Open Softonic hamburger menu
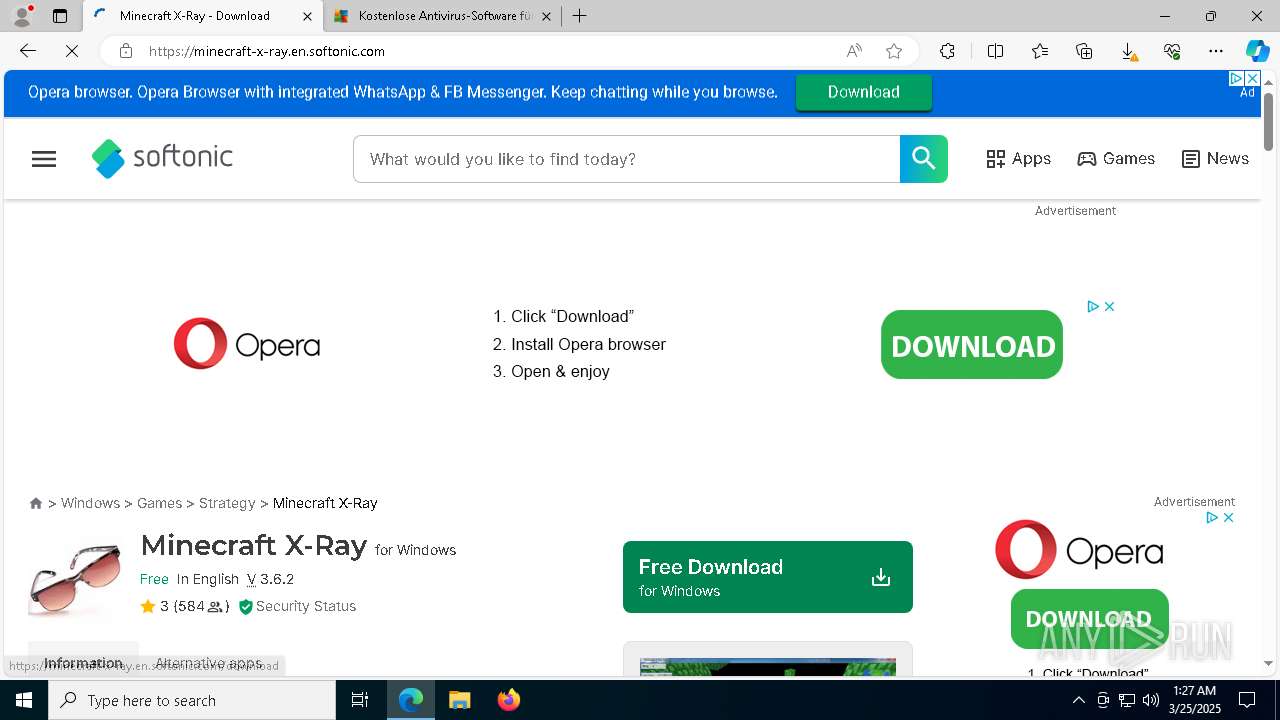This screenshot has width=1280, height=720. (x=44, y=159)
